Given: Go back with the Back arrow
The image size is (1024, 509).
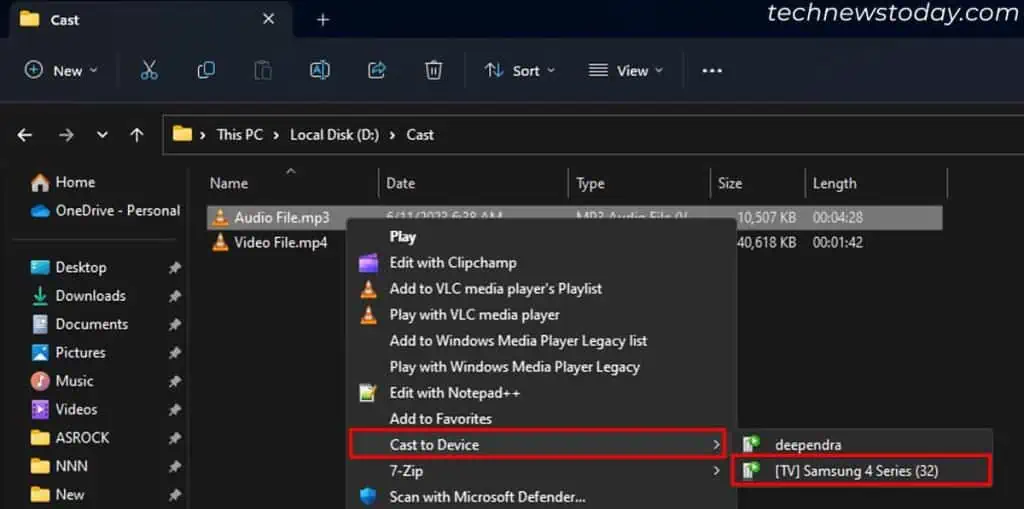Looking at the screenshot, I should [26, 135].
